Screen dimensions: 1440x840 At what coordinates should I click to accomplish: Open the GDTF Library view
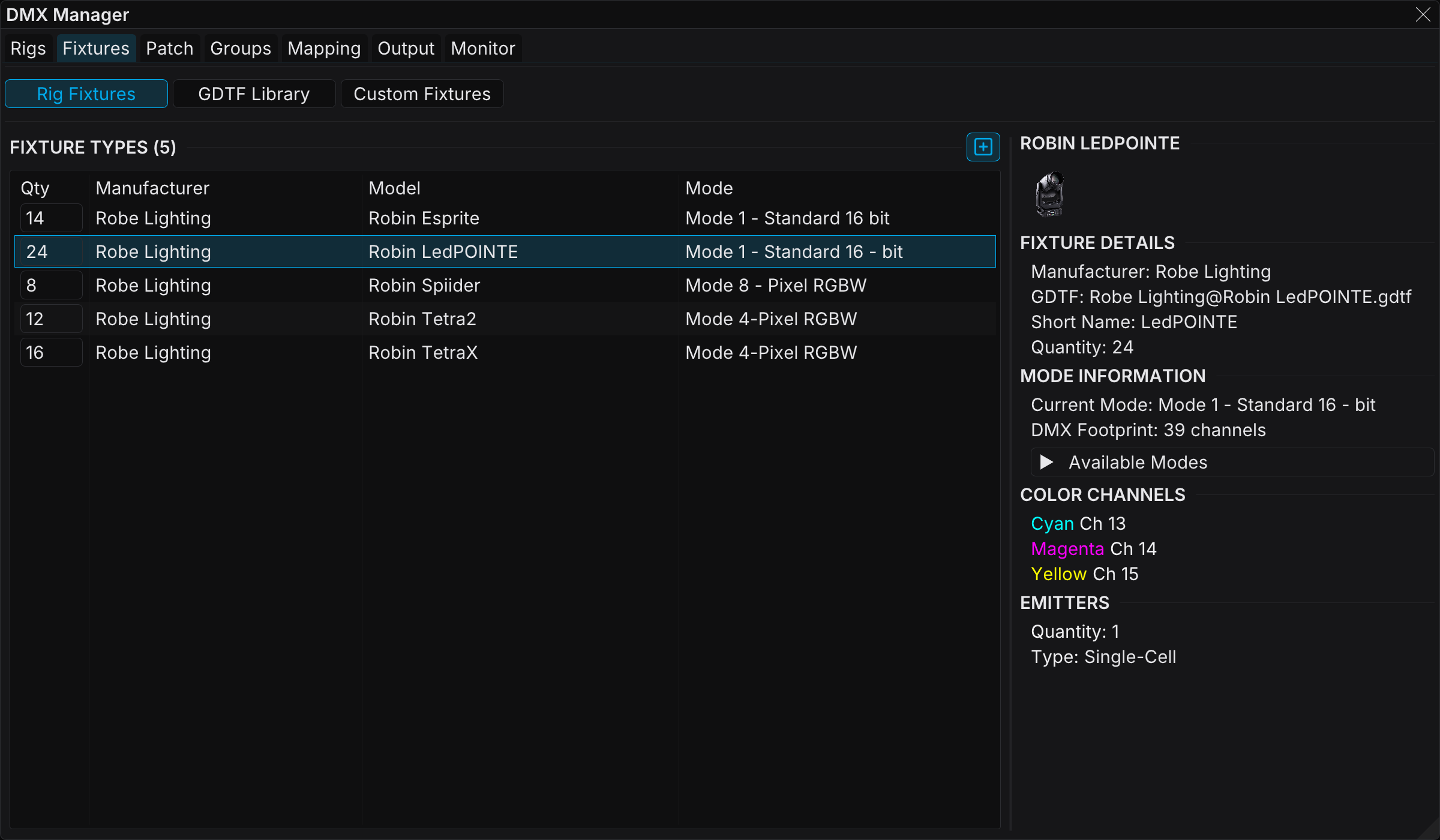point(254,94)
